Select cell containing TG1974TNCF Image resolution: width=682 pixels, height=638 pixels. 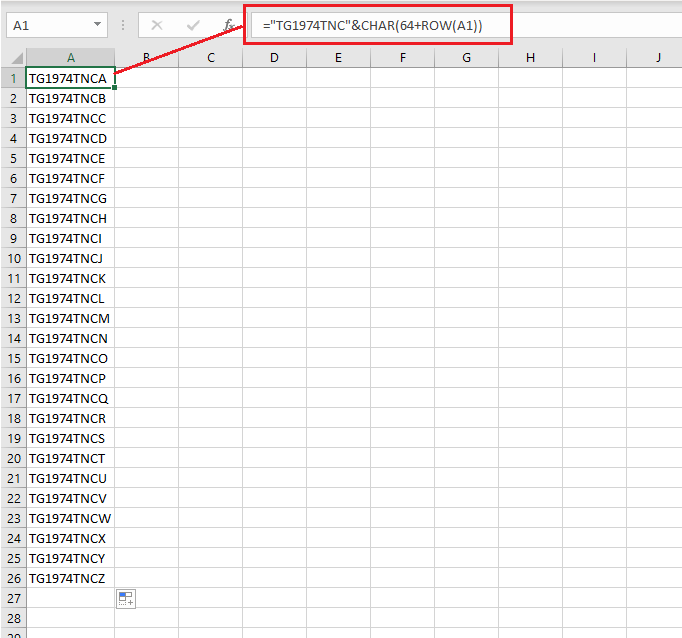click(70, 178)
